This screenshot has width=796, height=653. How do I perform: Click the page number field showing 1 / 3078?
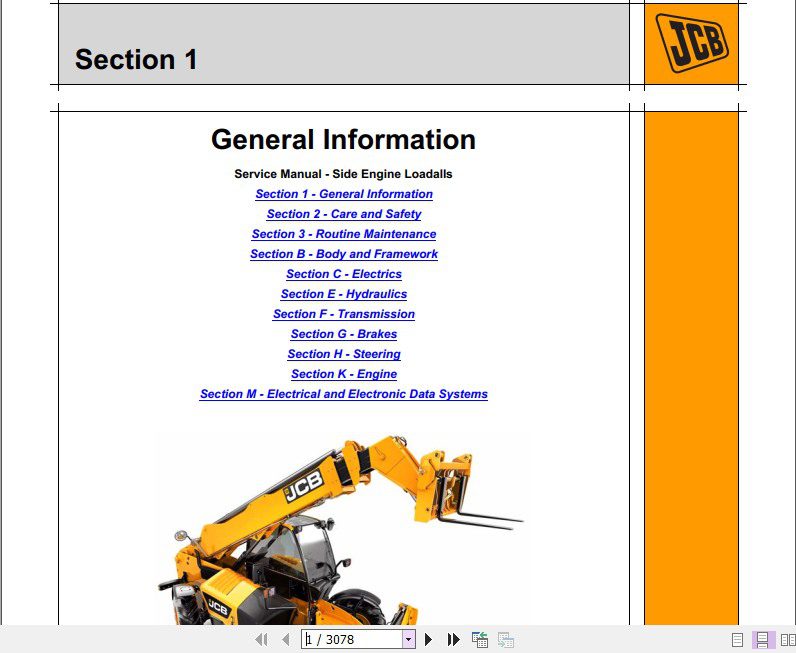pyautogui.click(x=352, y=639)
